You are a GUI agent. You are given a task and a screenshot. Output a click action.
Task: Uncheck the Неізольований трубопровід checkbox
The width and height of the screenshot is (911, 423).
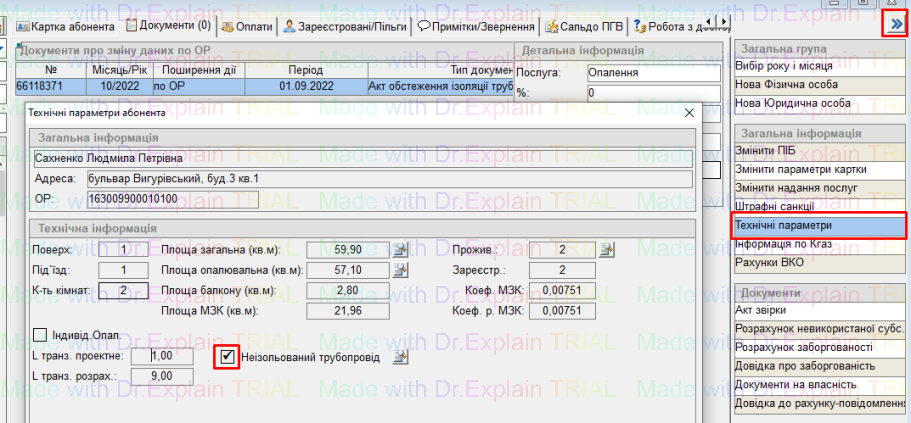click(x=228, y=356)
